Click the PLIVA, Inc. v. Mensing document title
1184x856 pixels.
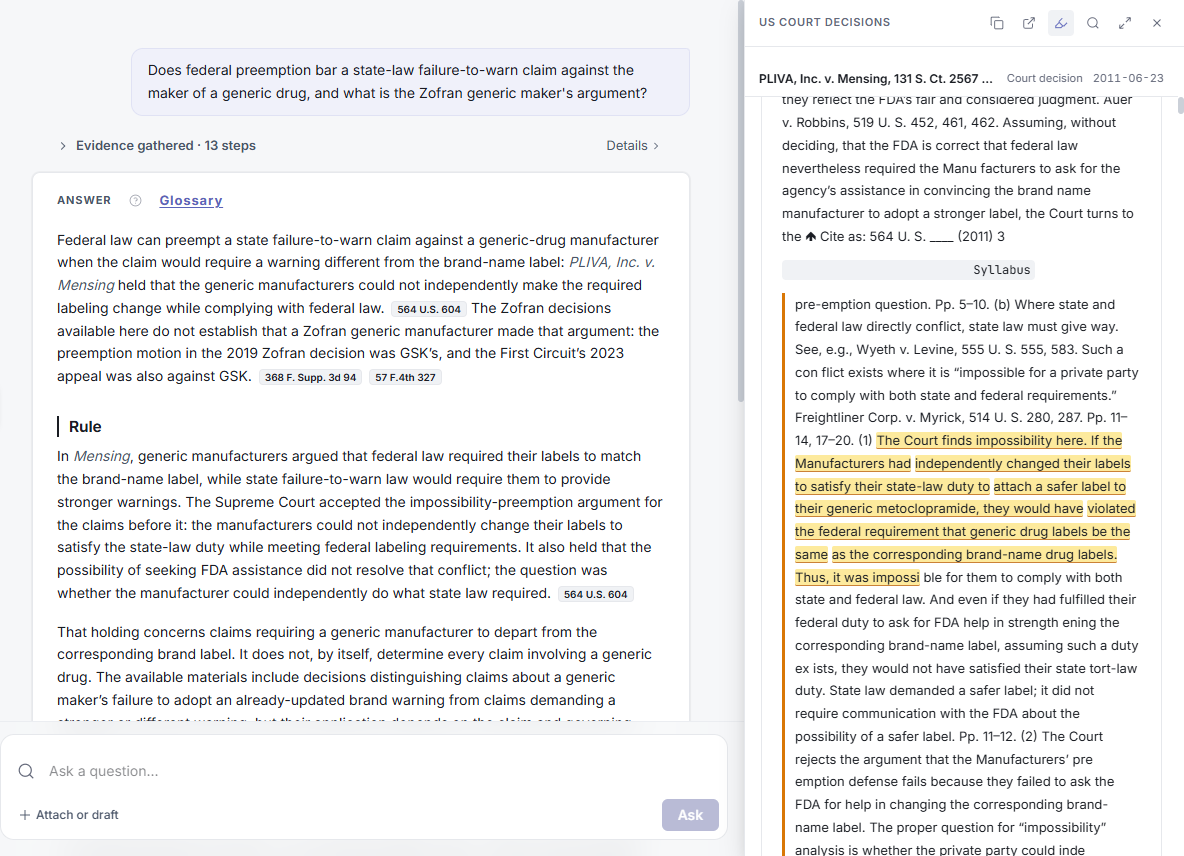(x=875, y=79)
